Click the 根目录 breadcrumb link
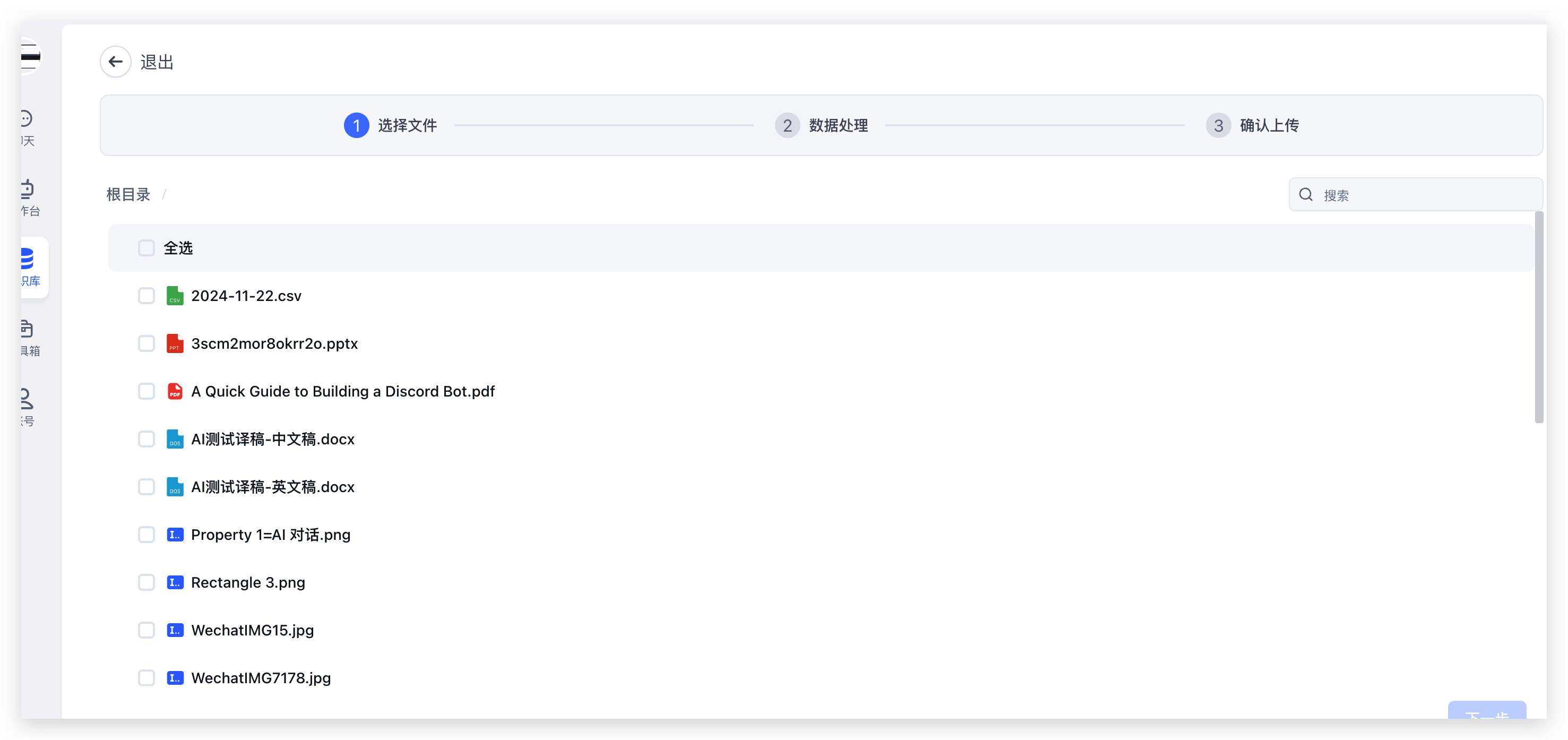The width and height of the screenshot is (1568, 740). [128, 195]
